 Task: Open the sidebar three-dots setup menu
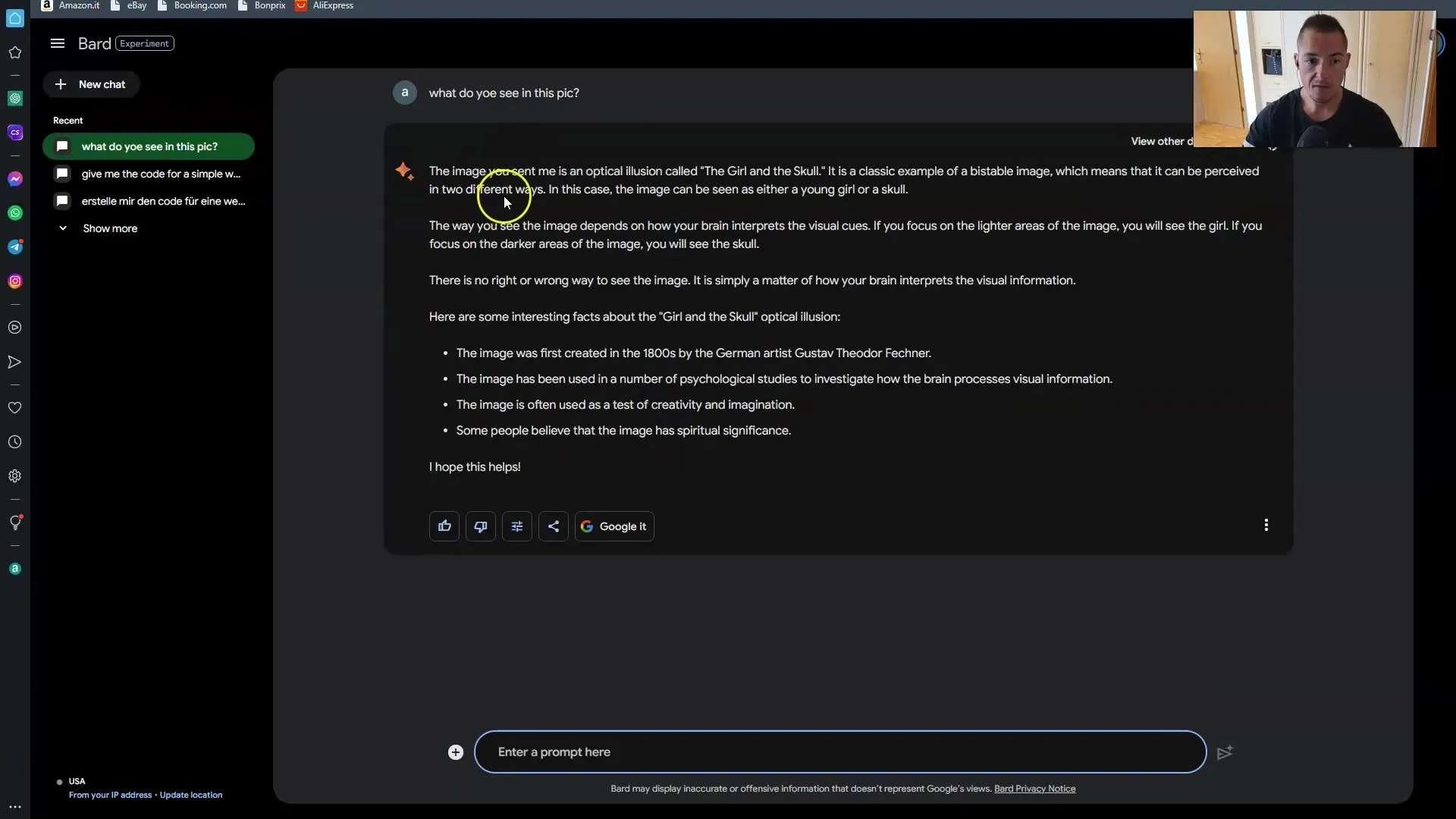(x=15, y=807)
